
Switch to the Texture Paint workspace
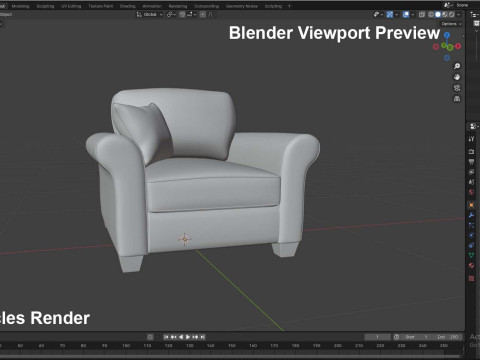[x=100, y=6]
